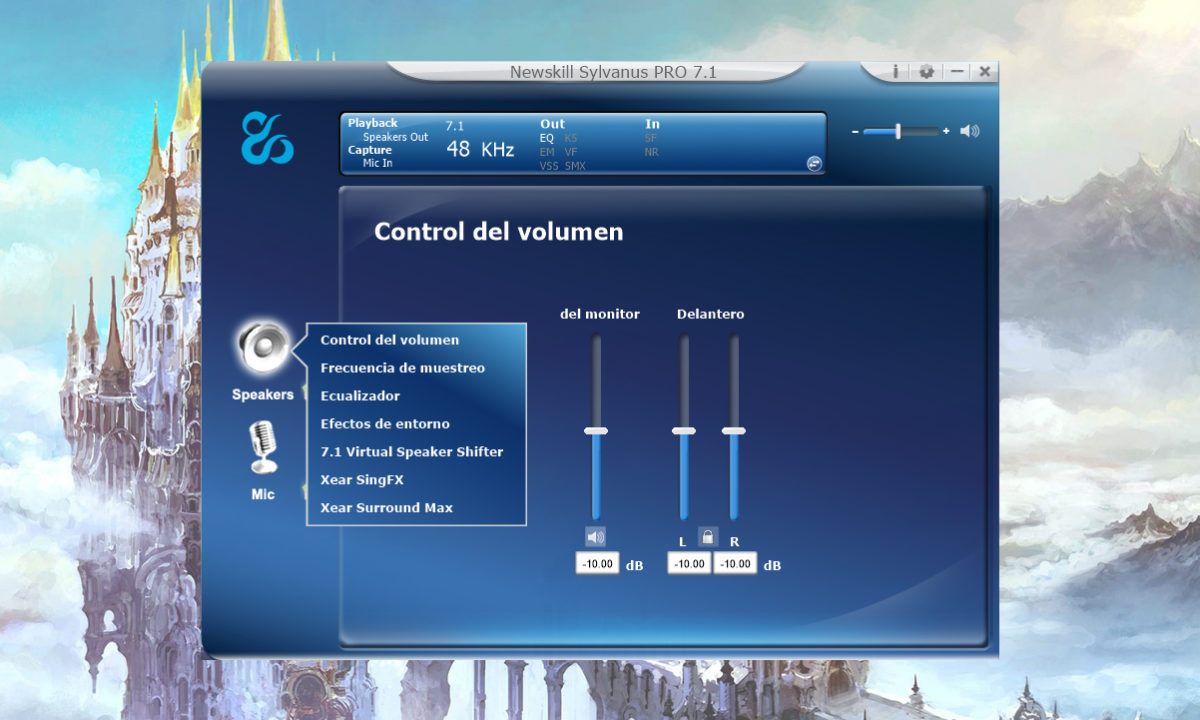
Task: Open the info icon in title bar
Action: coord(895,72)
